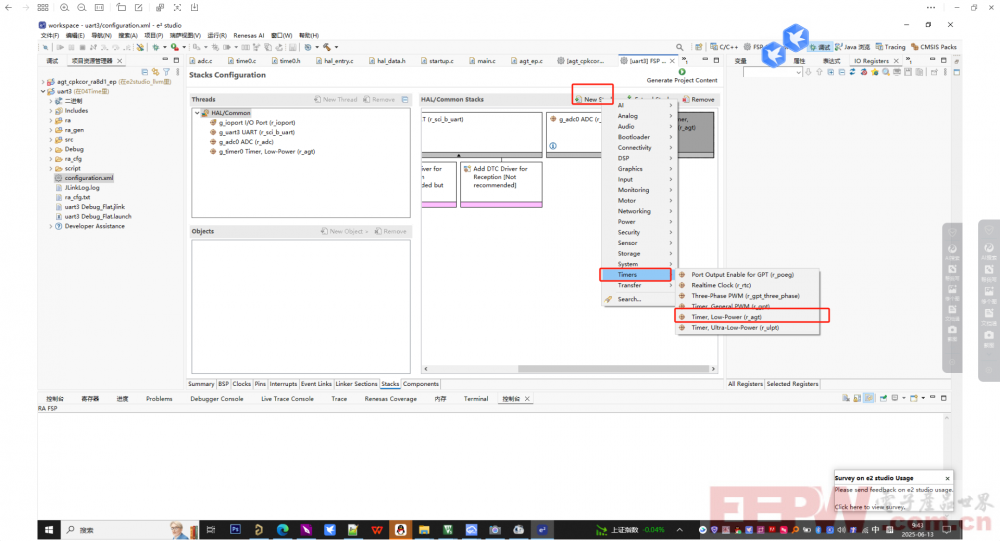The image size is (1000, 541).
Task: Collapse the uart3 project node
Action: 43,91
